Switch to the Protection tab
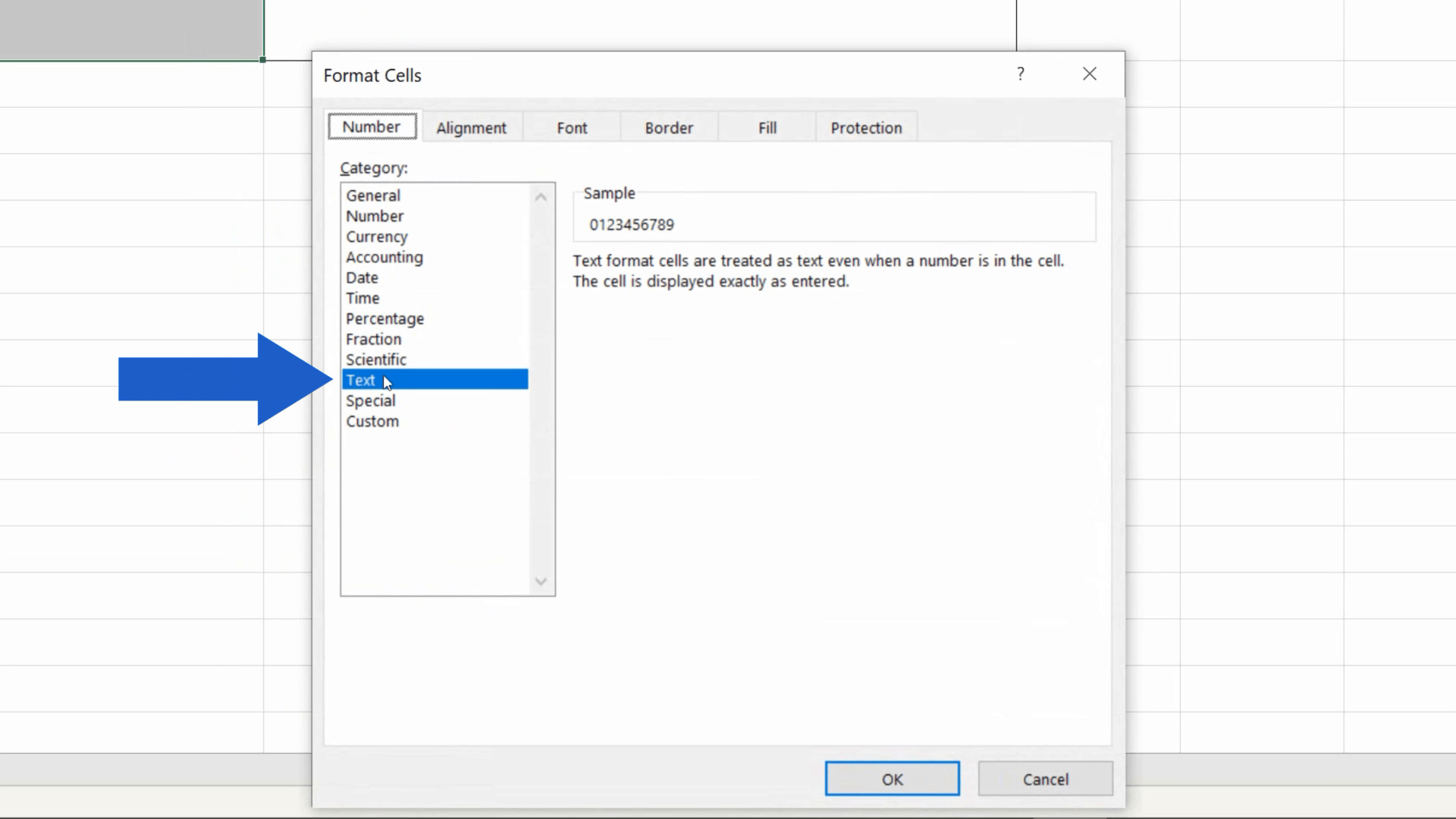This screenshot has height=819, width=1456. (x=866, y=127)
